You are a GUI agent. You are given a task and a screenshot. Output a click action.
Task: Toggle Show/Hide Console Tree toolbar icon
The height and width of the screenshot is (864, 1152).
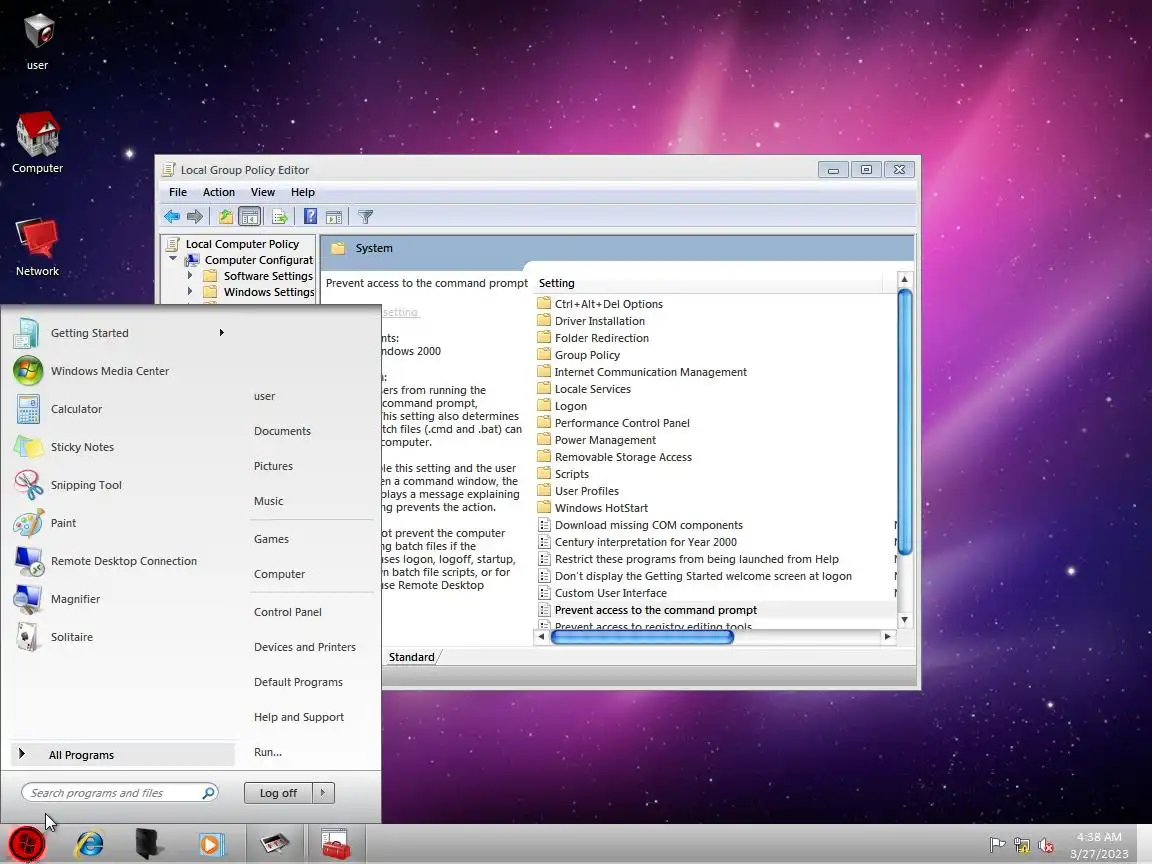click(x=250, y=217)
